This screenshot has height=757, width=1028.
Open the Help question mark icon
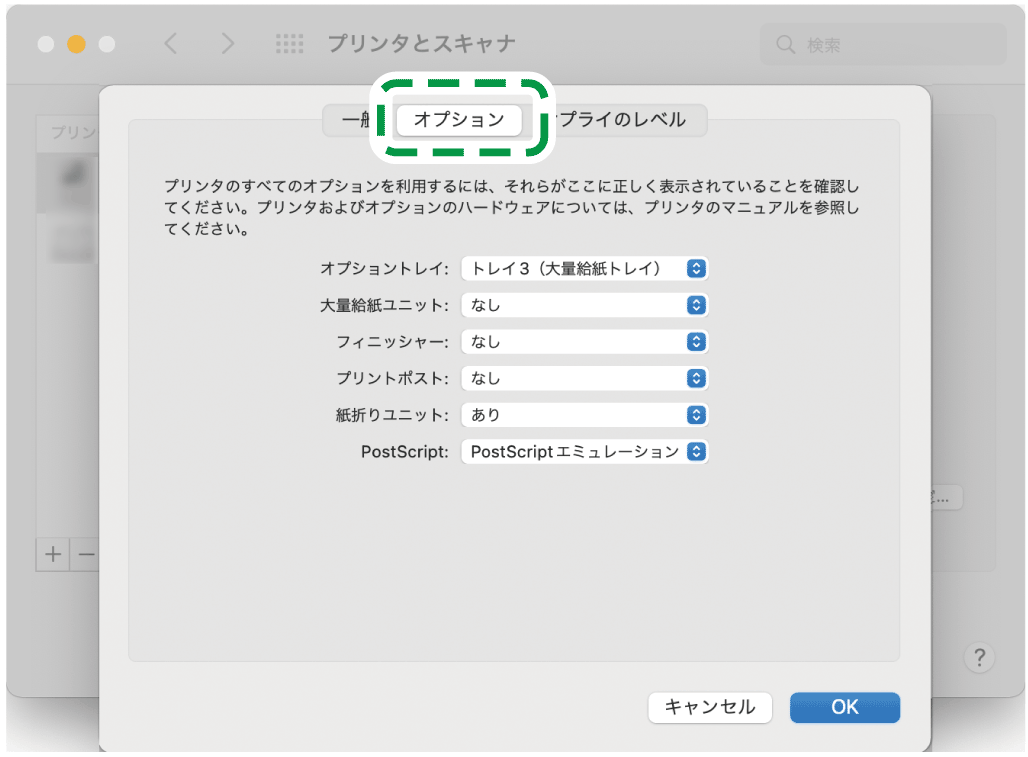(x=979, y=655)
